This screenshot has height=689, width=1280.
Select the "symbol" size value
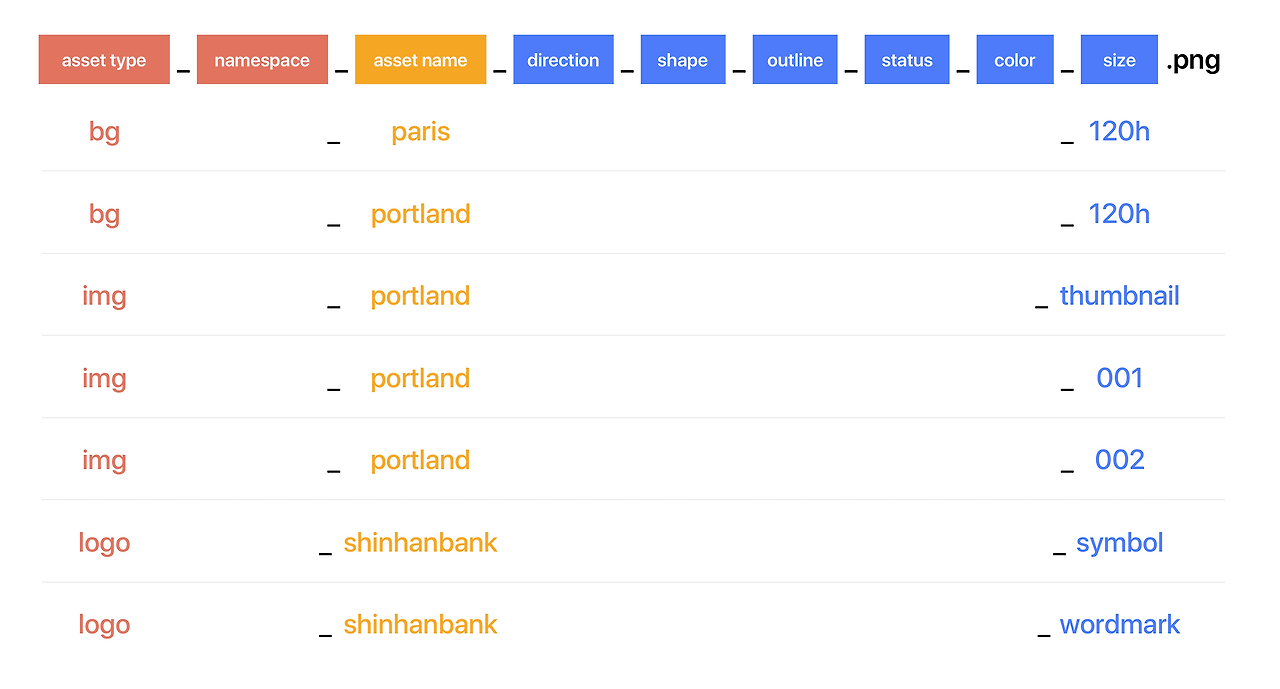pyautogui.click(x=1119, y=543)
